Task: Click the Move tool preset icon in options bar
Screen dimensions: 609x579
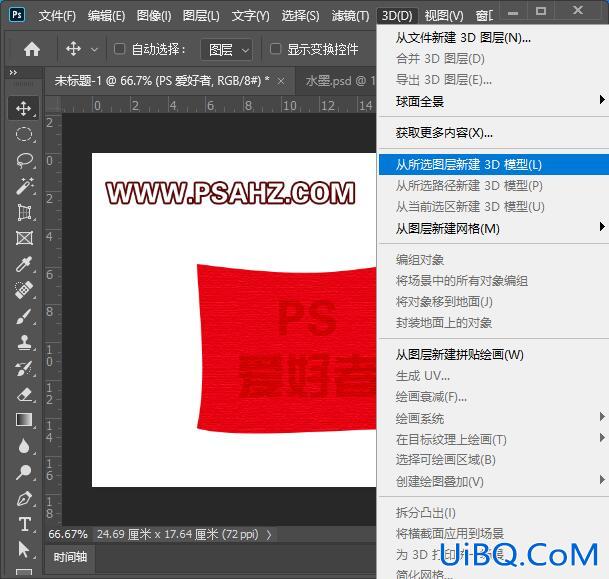Action: 73,49
